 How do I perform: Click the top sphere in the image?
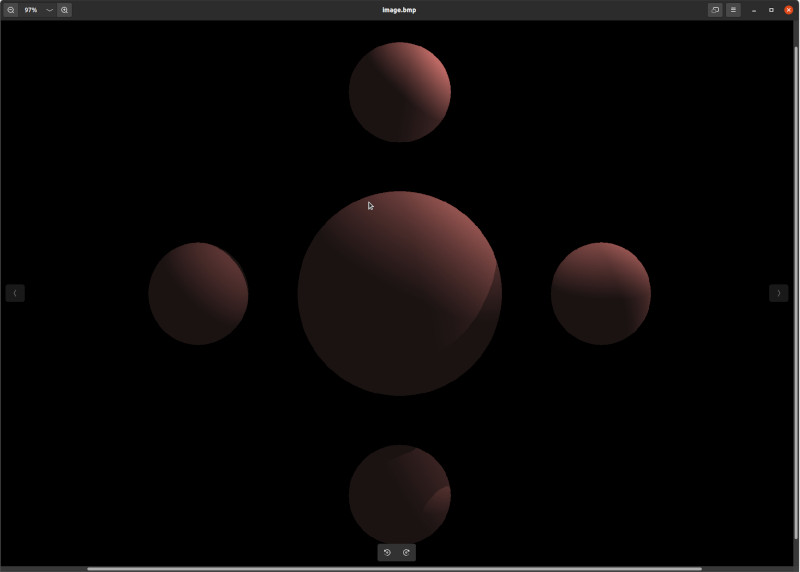coord(399,92)
